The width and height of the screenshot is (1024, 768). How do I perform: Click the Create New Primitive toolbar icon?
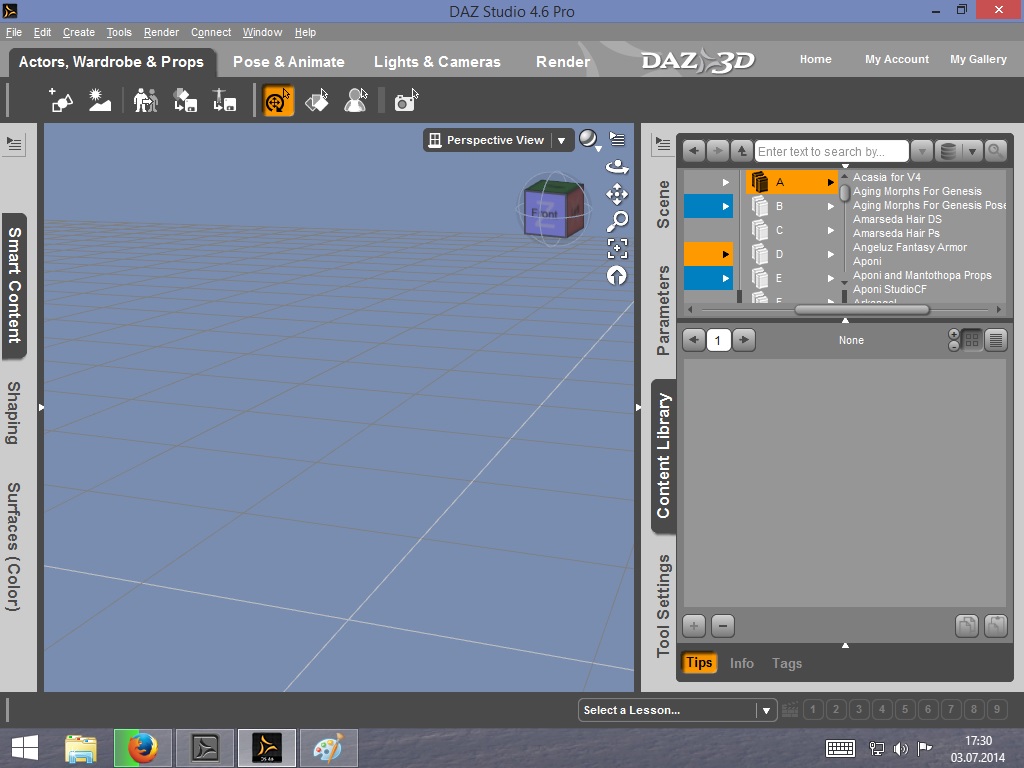(x=61, y=101)
